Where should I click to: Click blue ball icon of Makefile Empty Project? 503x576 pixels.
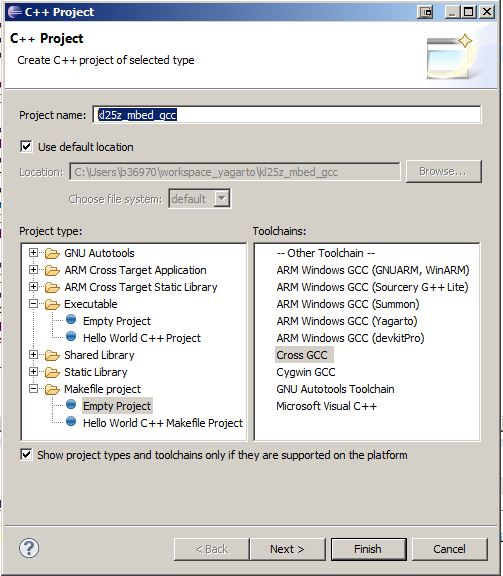[x=71, y=404]
